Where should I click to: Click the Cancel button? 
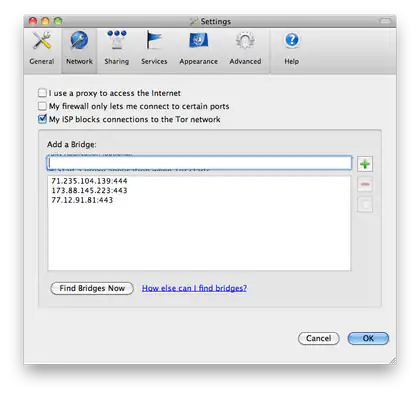pos(319,338)
